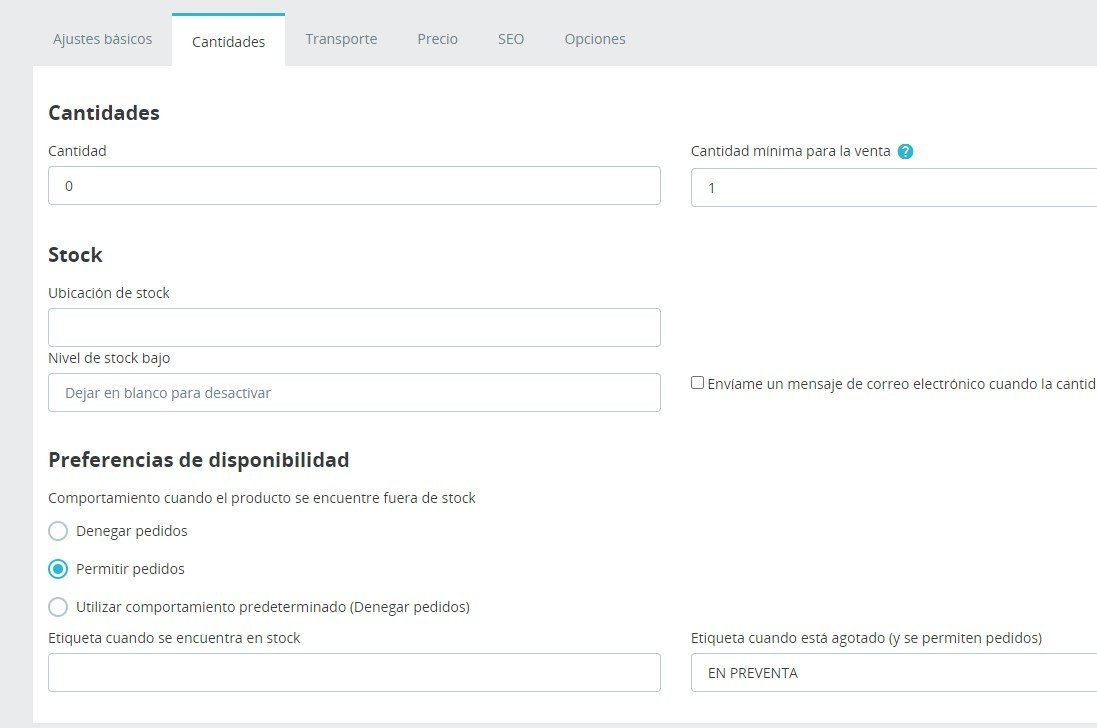Click the help icon beside Cantidad mínima
1097x728 pixels.
click(905, 151)
